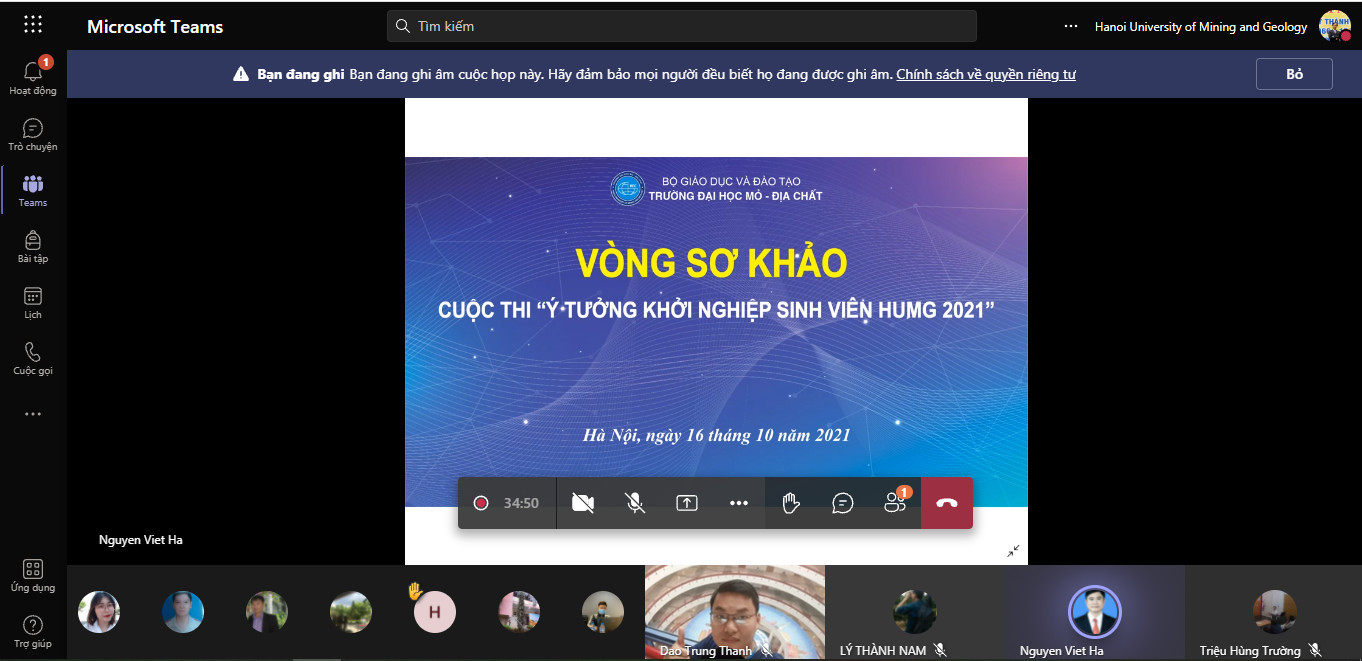The width and height of the screenshot is (1362, 661).
Task: Open Cuộc gọi calls icon
Action: [33, 359]
